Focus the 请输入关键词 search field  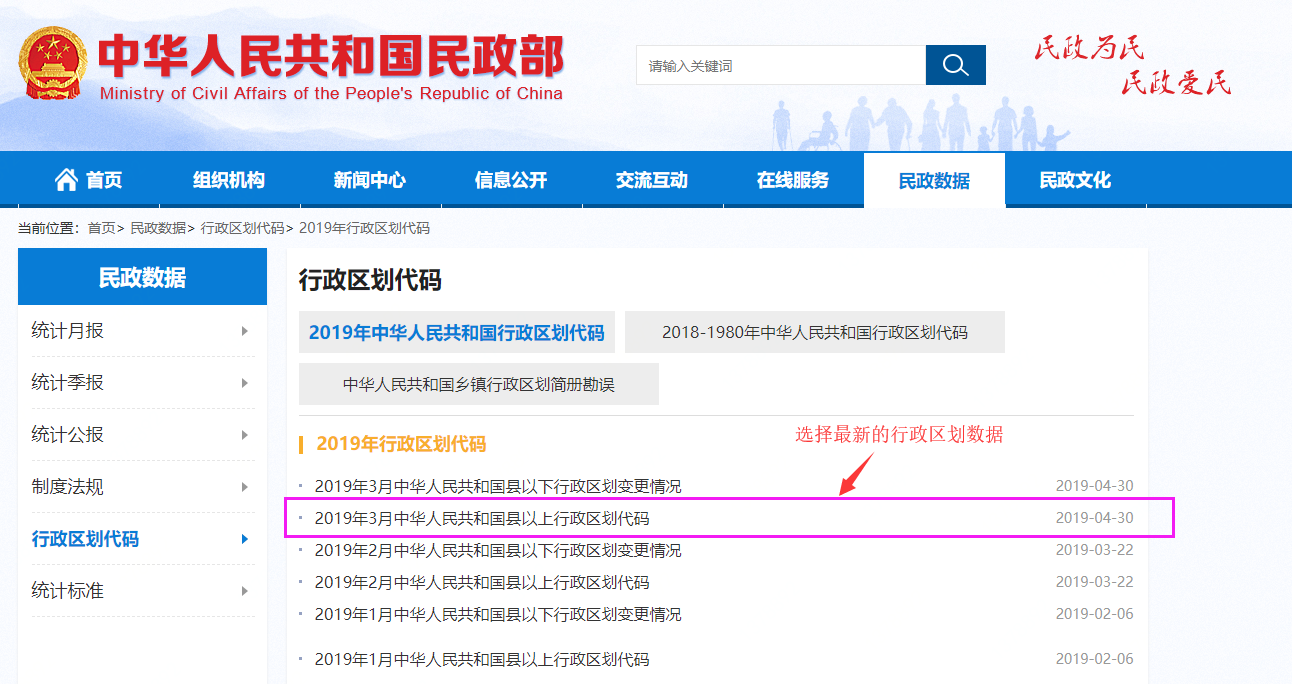point(781,65)
